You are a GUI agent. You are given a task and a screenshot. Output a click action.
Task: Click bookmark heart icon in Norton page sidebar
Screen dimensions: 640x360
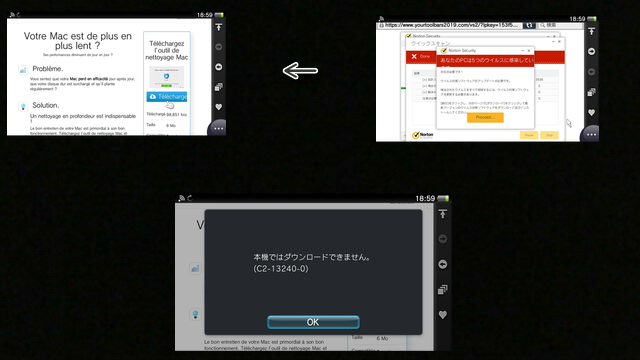[x=591, y=112]
